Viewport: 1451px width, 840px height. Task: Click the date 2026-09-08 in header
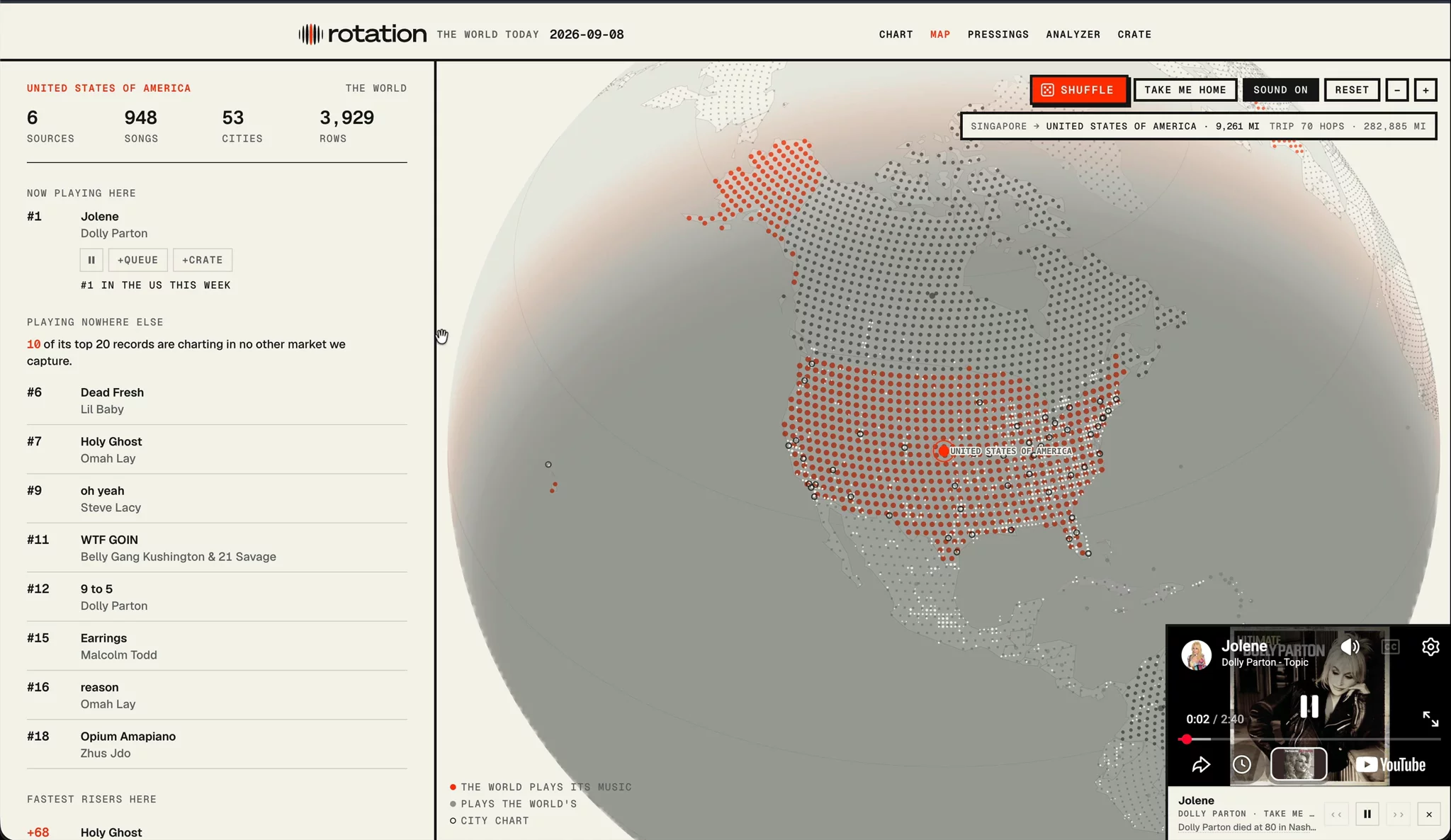[587, 34]
